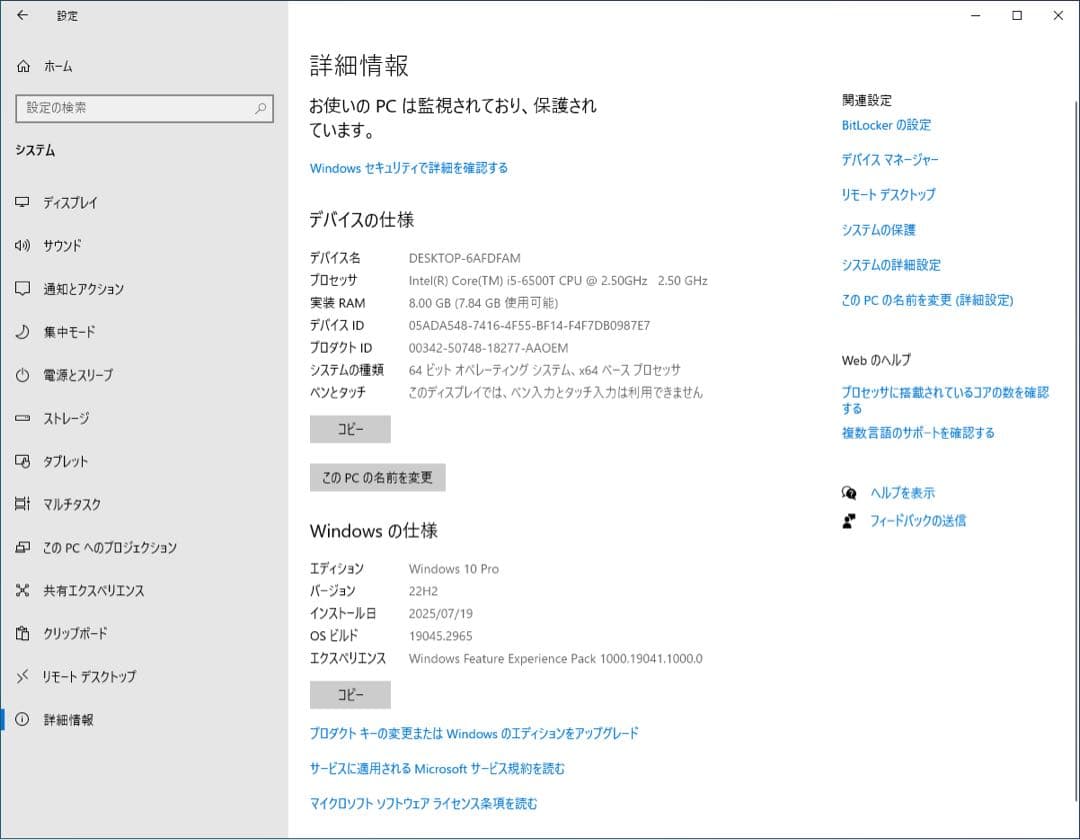Click フィードバックの送信
This screenshot has height=840, width=1080.
[916, 520]
